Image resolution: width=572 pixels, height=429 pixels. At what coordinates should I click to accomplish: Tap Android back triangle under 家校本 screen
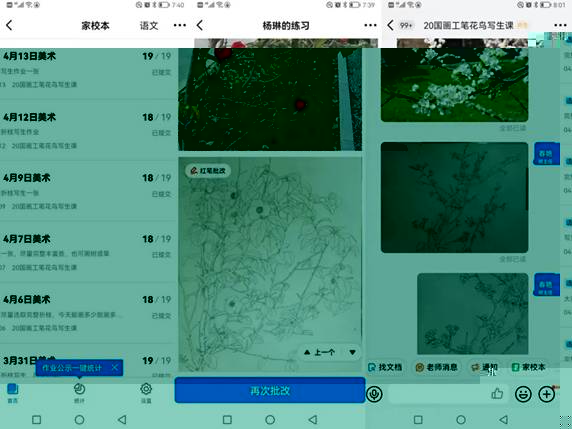pos(122,420)
